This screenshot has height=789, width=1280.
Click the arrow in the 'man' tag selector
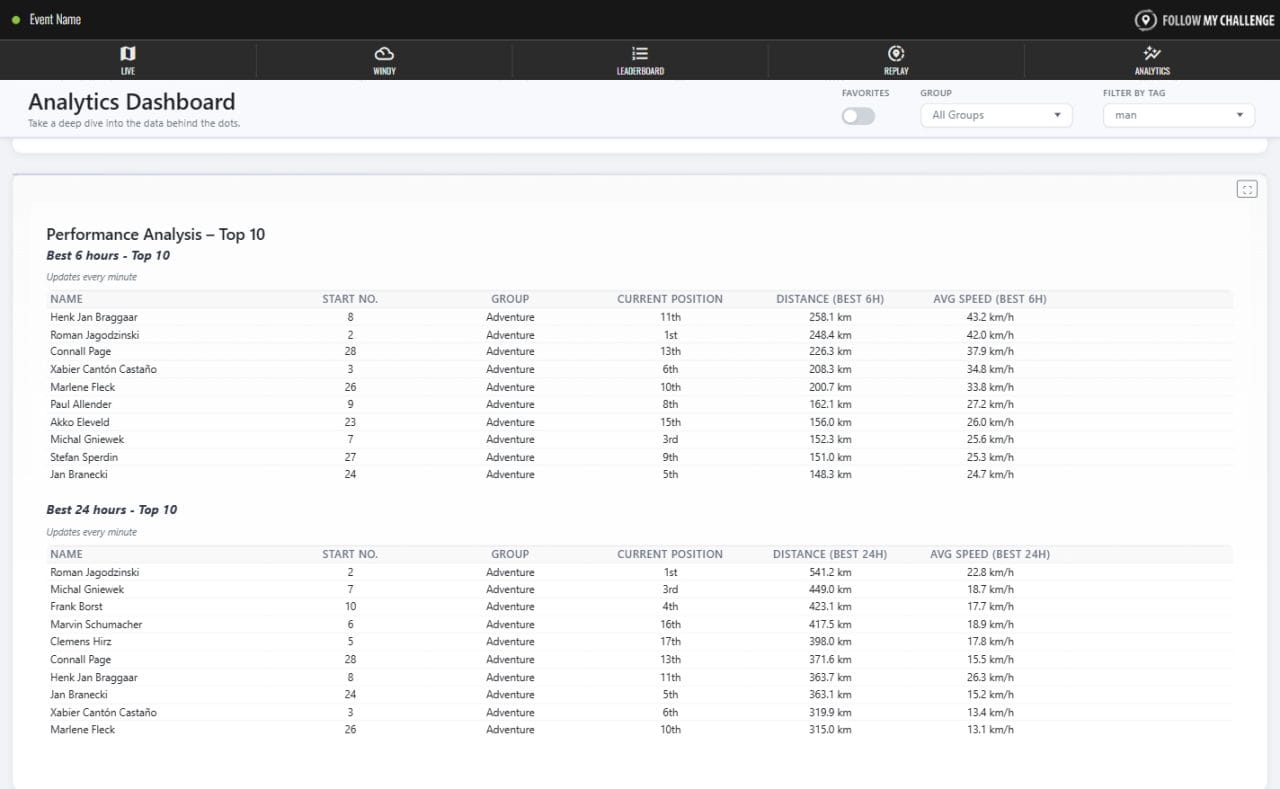coord(1240,115)
